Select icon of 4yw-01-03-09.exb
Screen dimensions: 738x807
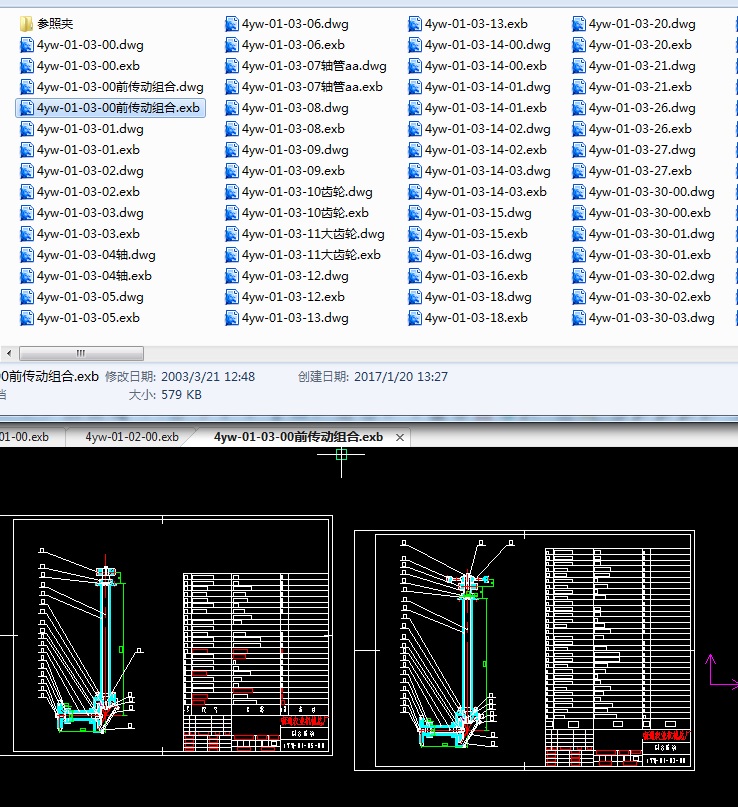coord(232,171)
